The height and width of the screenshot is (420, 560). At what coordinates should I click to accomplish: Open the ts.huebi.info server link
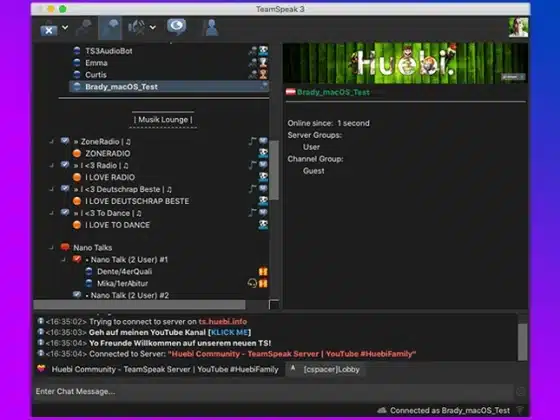click(223, 321)
